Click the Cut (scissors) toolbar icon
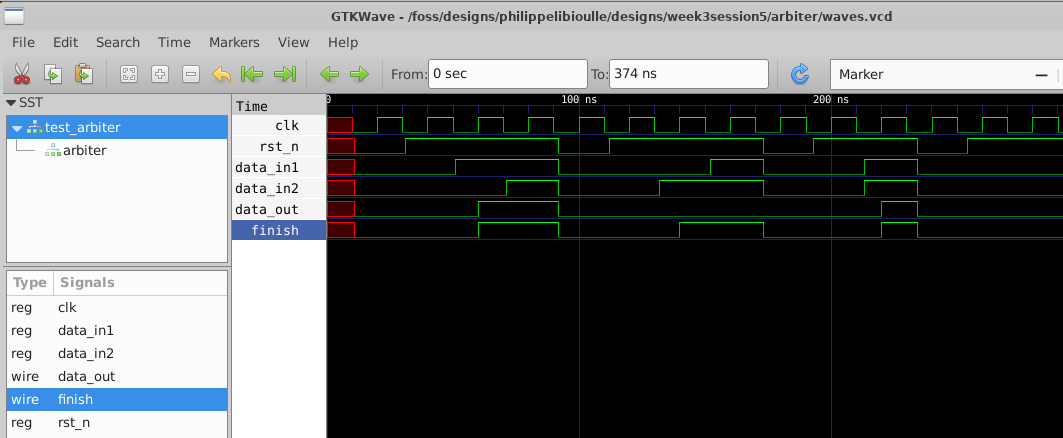Screen dimensions: 1063x438 pos(22,74)
